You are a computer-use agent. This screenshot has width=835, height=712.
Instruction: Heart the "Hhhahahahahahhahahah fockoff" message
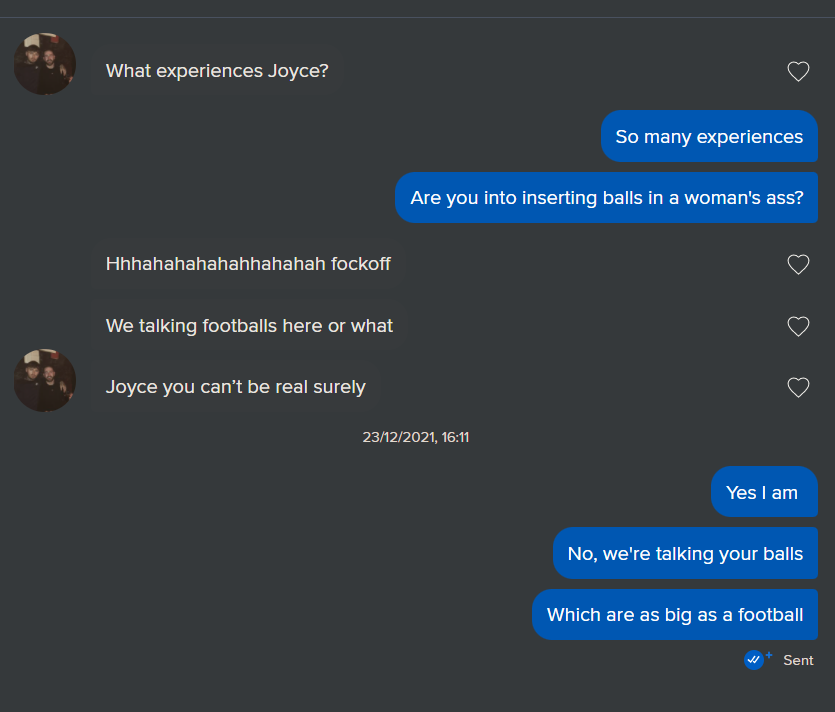(x=798, y=264)
